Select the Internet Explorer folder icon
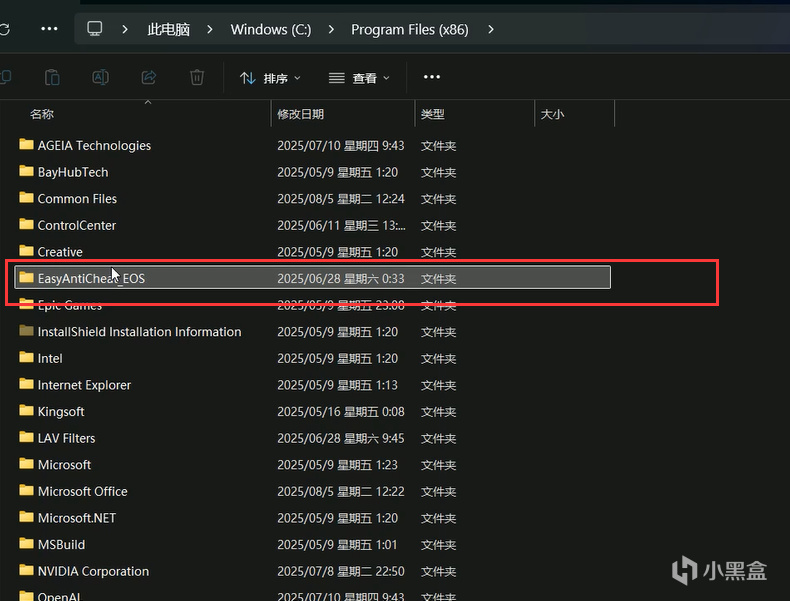 [x=26, y=384]
